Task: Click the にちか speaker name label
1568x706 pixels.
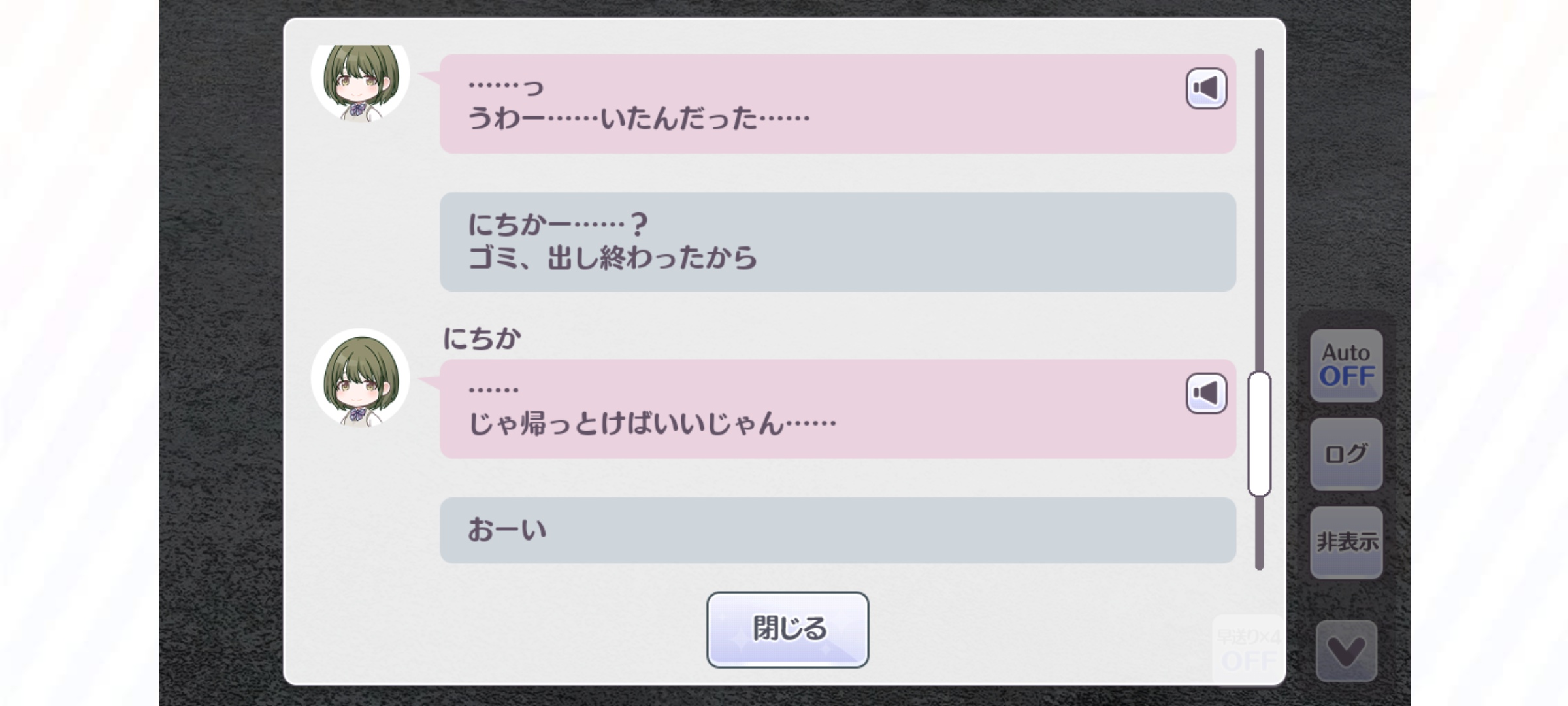Action: (x=482, y=338)
